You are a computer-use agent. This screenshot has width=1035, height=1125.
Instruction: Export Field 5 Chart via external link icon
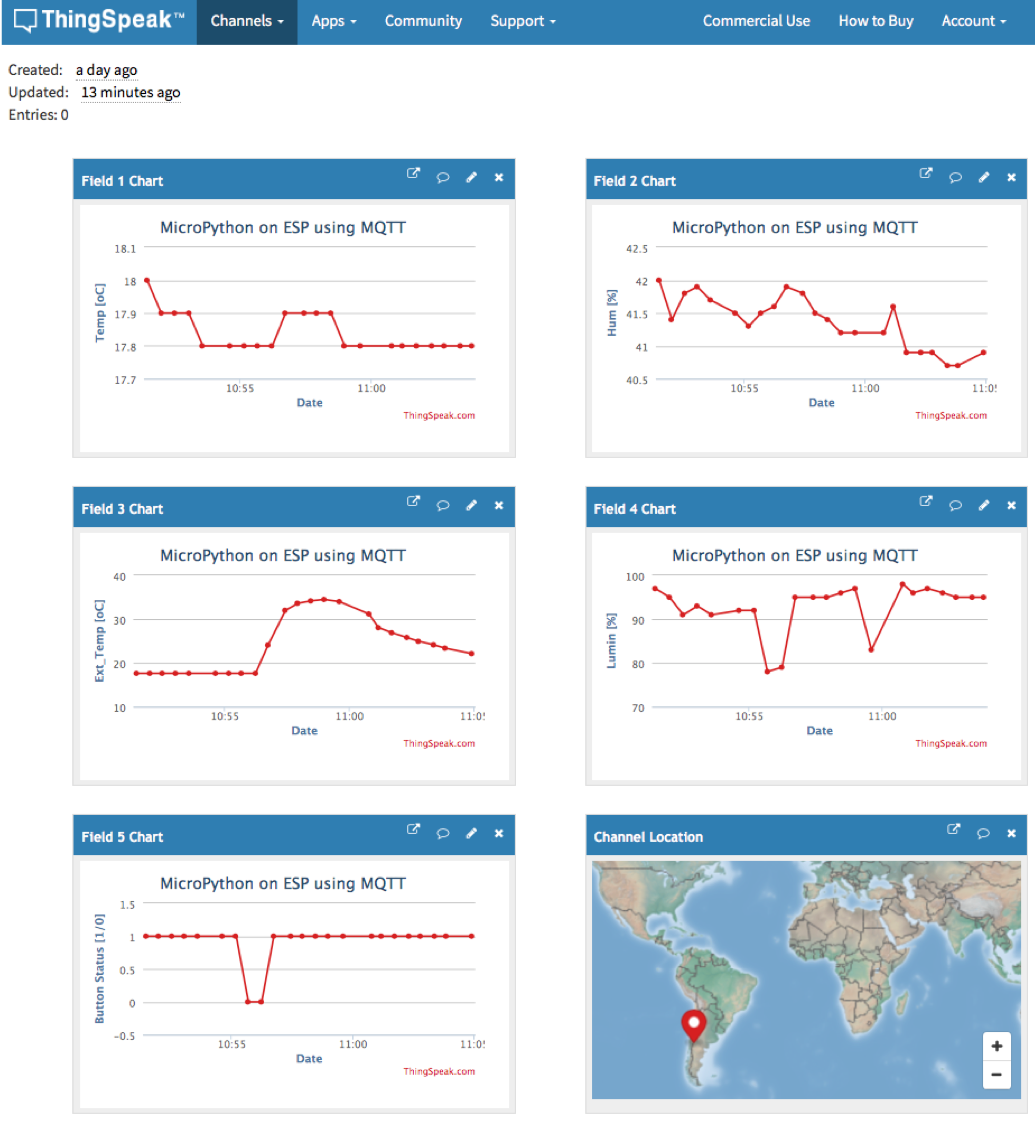pyautogui.click(x=413, y=829)
